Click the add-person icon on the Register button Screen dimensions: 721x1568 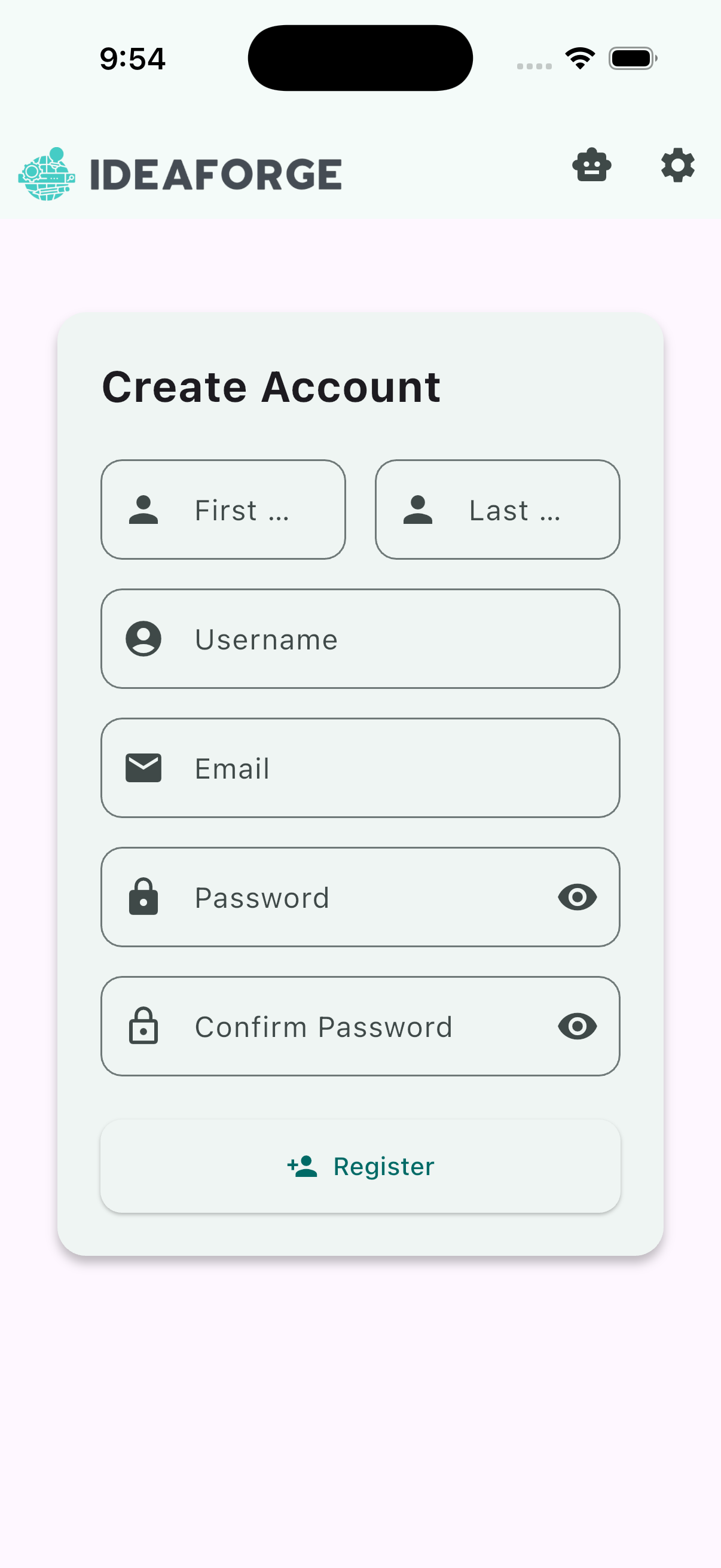300,1165
